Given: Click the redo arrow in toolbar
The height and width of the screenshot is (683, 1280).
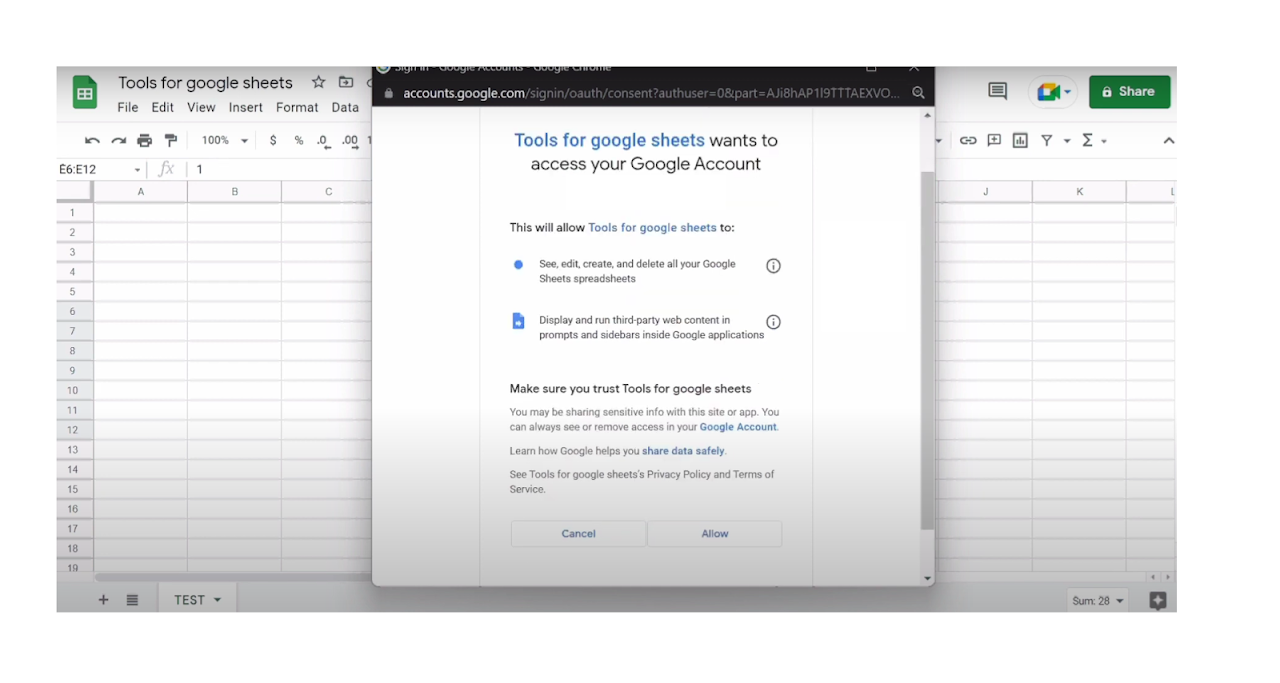Looking at the screenshot, I should (x=118, y=141).
